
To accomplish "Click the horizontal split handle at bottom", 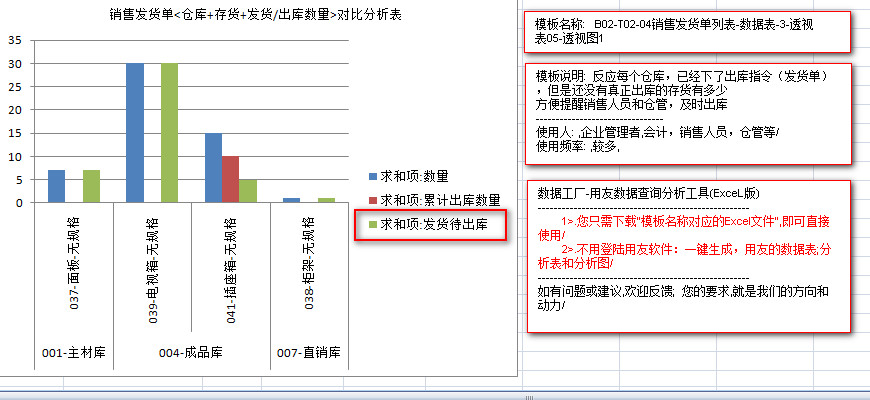I will 530,396.
